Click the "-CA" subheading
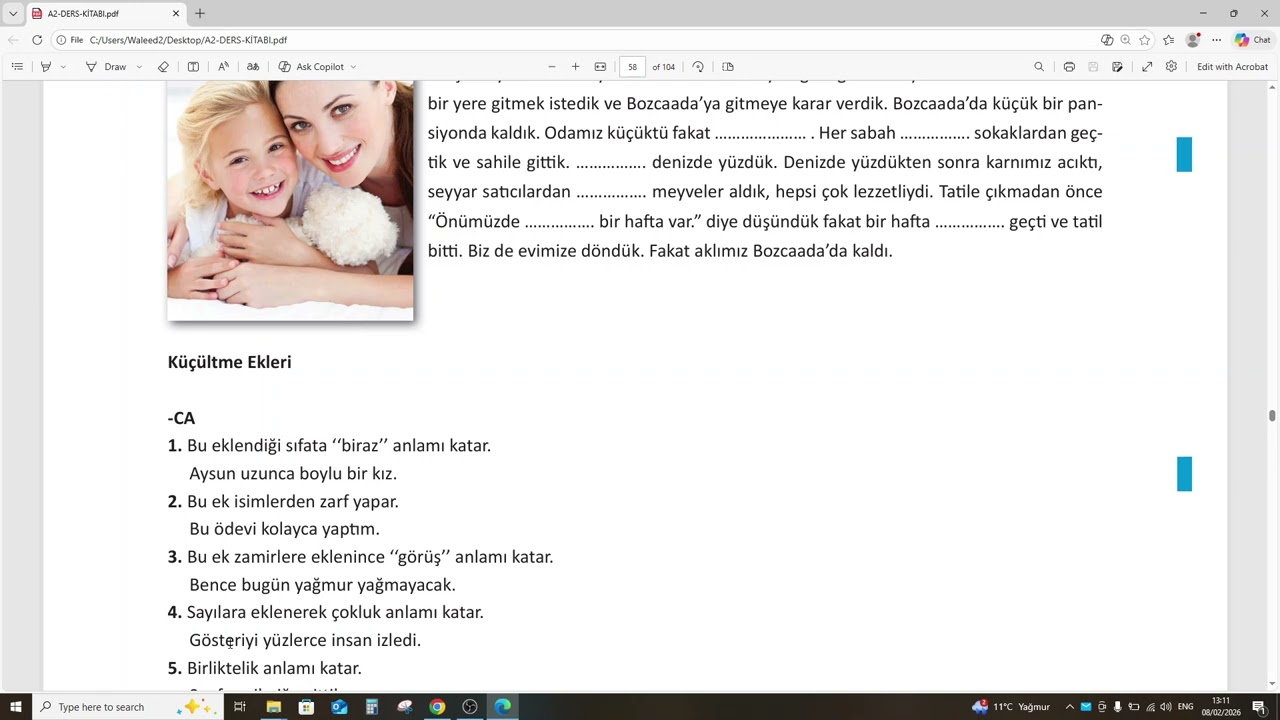This screenshot has height=720, width=1280. pos(181,418)
